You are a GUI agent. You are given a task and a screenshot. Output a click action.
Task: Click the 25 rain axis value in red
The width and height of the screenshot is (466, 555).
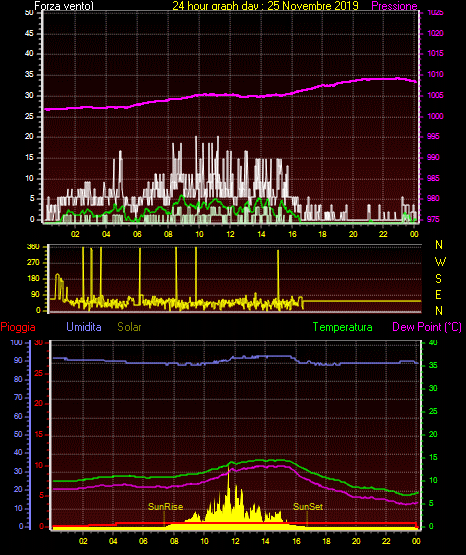(x=38, y=374)
